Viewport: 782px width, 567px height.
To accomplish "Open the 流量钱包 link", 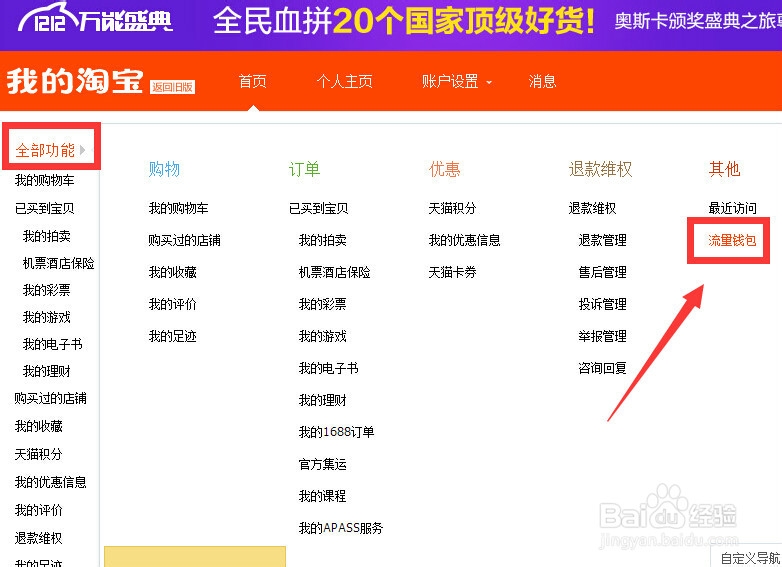I will pyautogui.click(x=733, y=240).
